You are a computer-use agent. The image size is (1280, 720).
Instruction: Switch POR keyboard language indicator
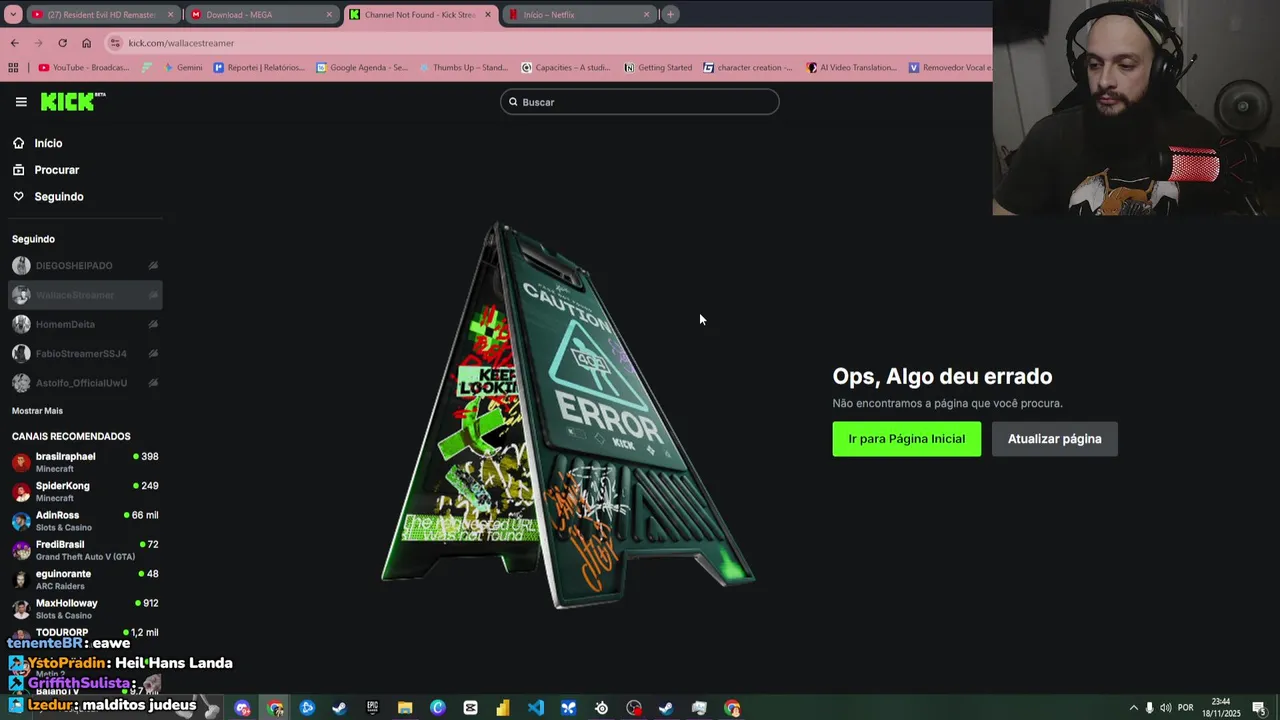(x=1186, y=708)
